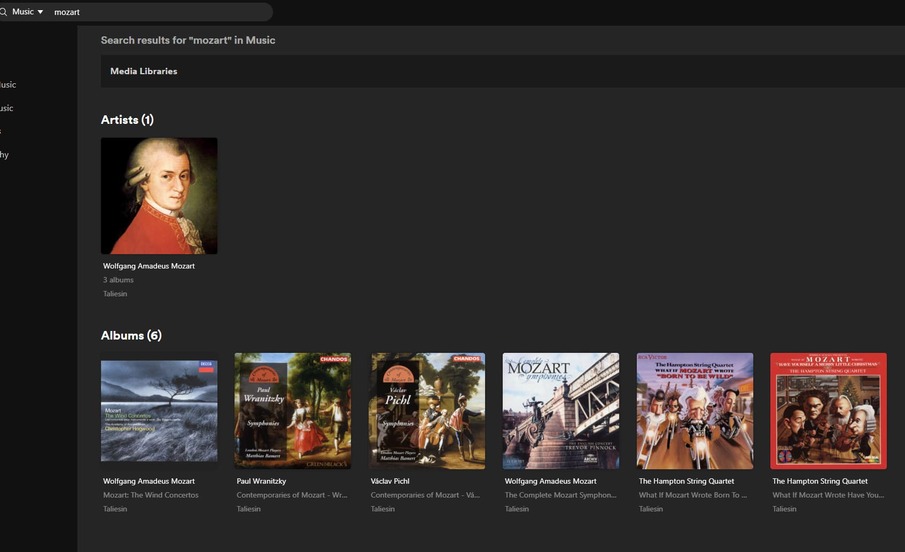Click the '3 albums' text under the artist

[118, 280]
